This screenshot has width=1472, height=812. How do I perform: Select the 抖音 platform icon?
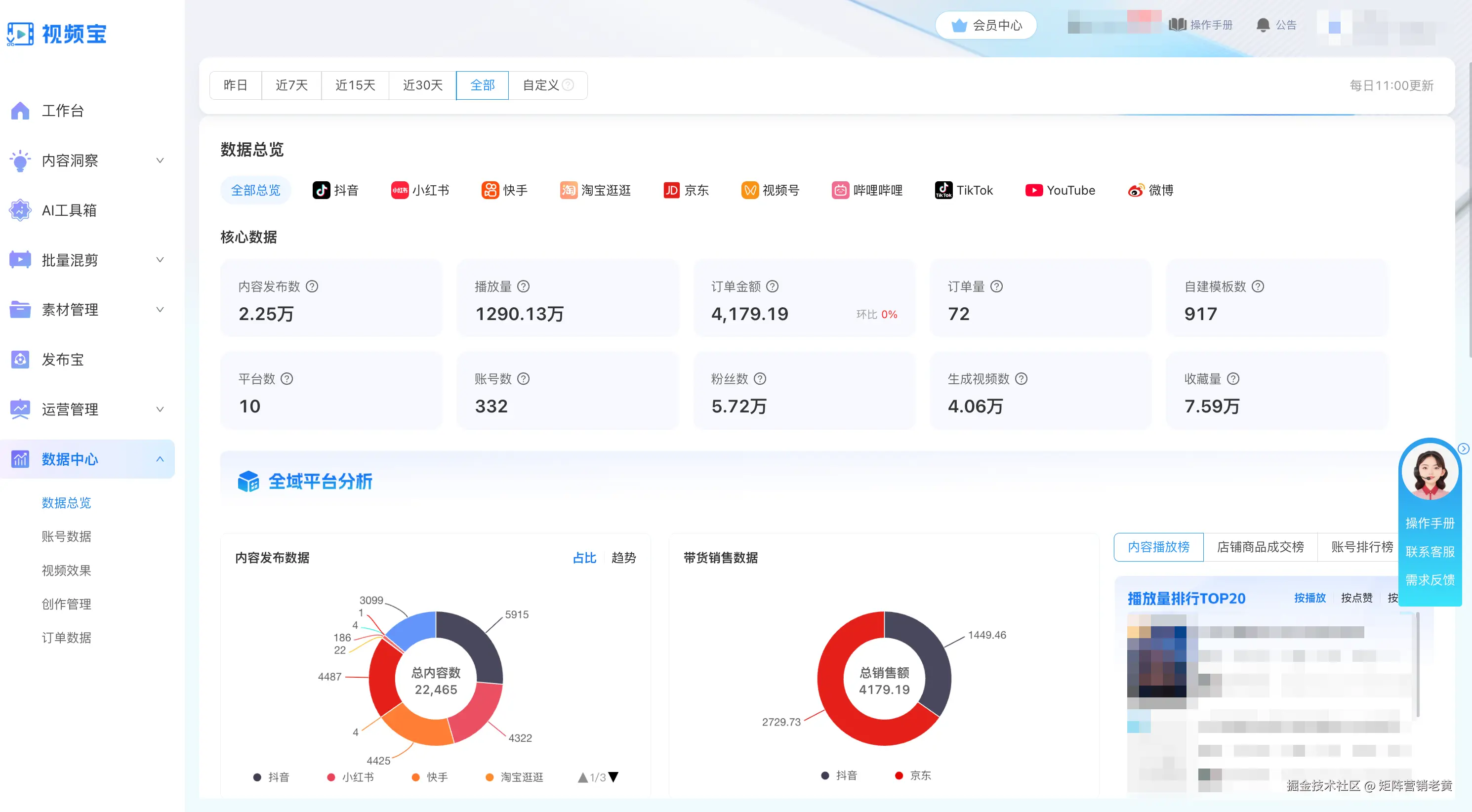coord(321,190)
